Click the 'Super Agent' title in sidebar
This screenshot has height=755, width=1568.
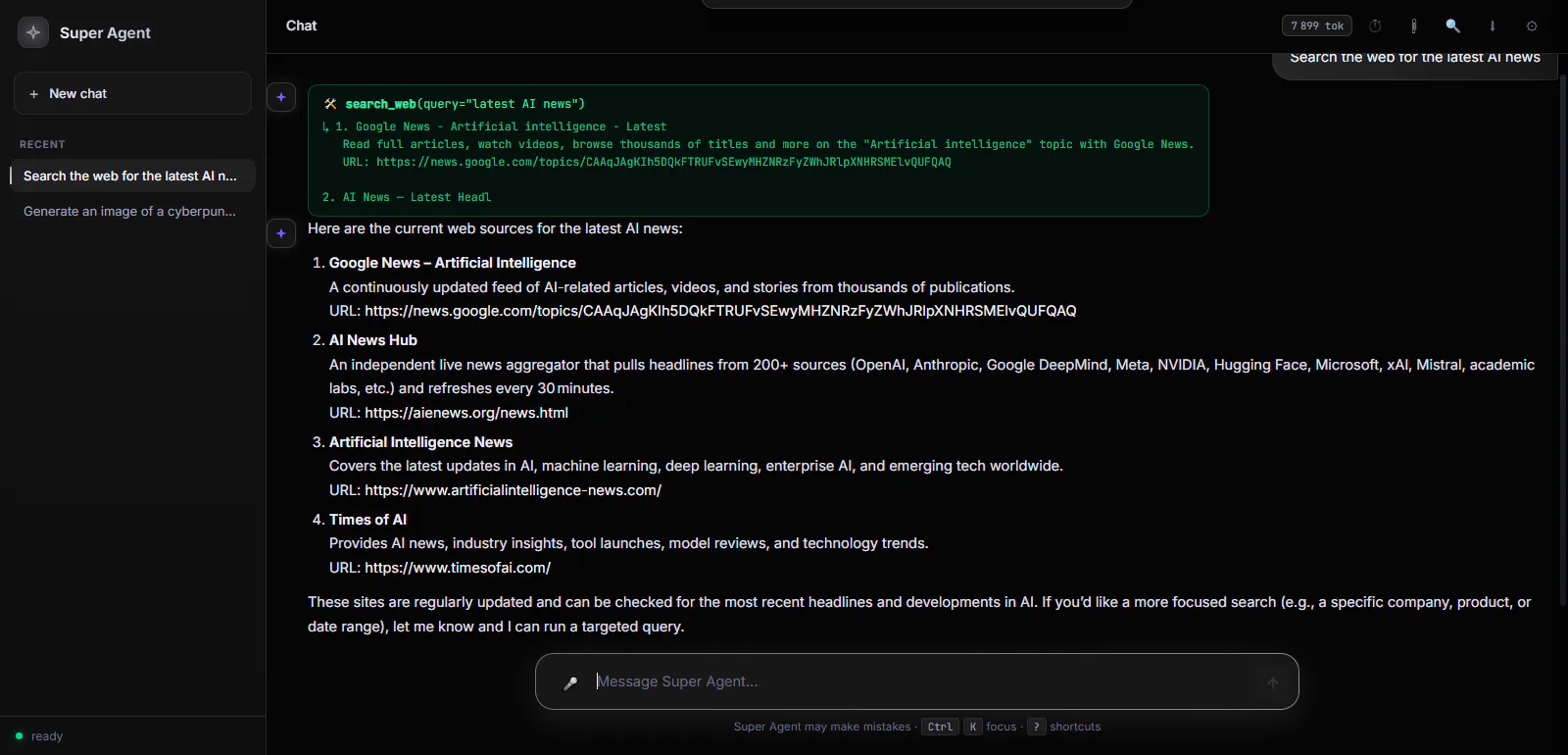pyautogui.click(x=105, y=32)
